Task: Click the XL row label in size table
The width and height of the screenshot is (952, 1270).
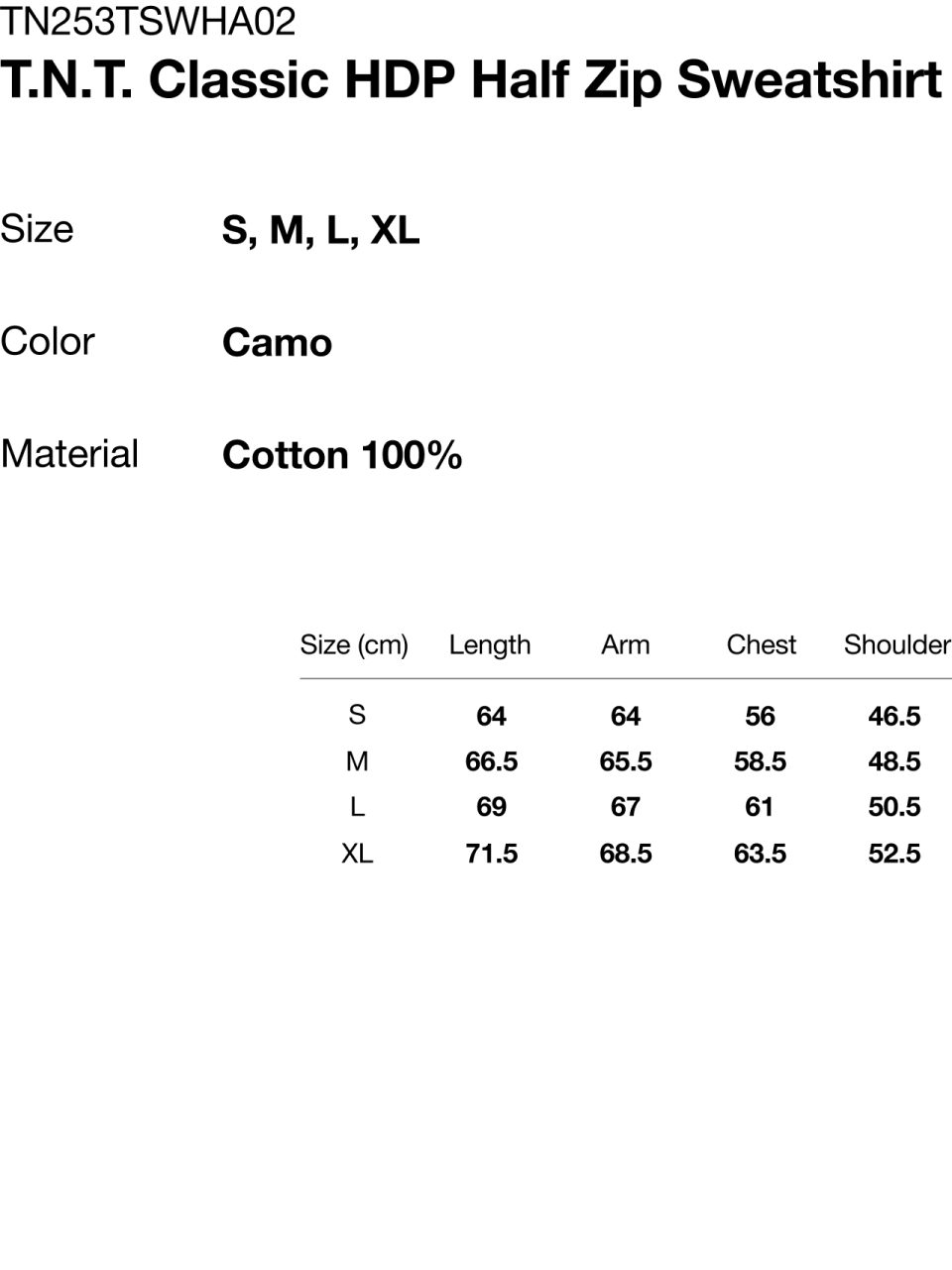Action: coord(357,854)
